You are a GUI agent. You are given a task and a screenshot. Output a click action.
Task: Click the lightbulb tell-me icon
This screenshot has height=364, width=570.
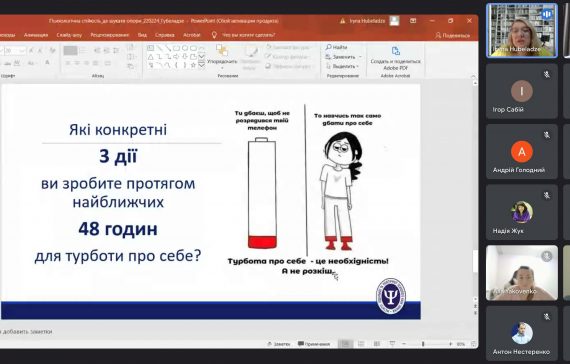(214, 35)
